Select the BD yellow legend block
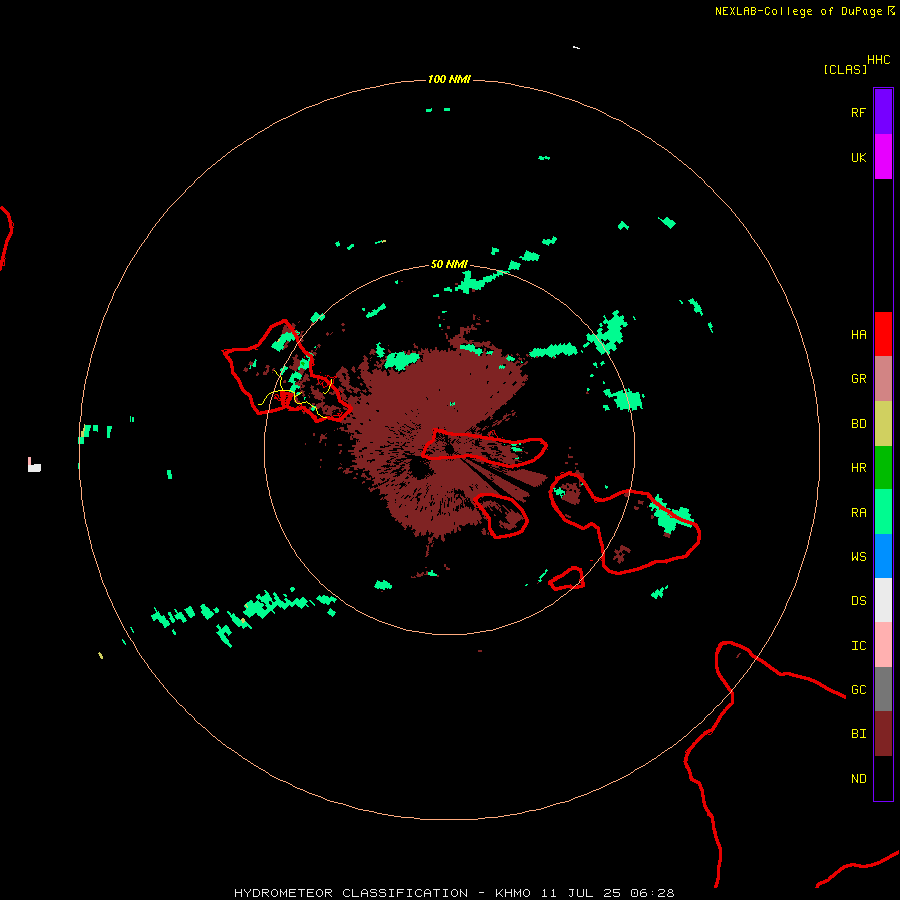Image resolution: width=900 pixels, height=900 pixels. pos(883,424)
